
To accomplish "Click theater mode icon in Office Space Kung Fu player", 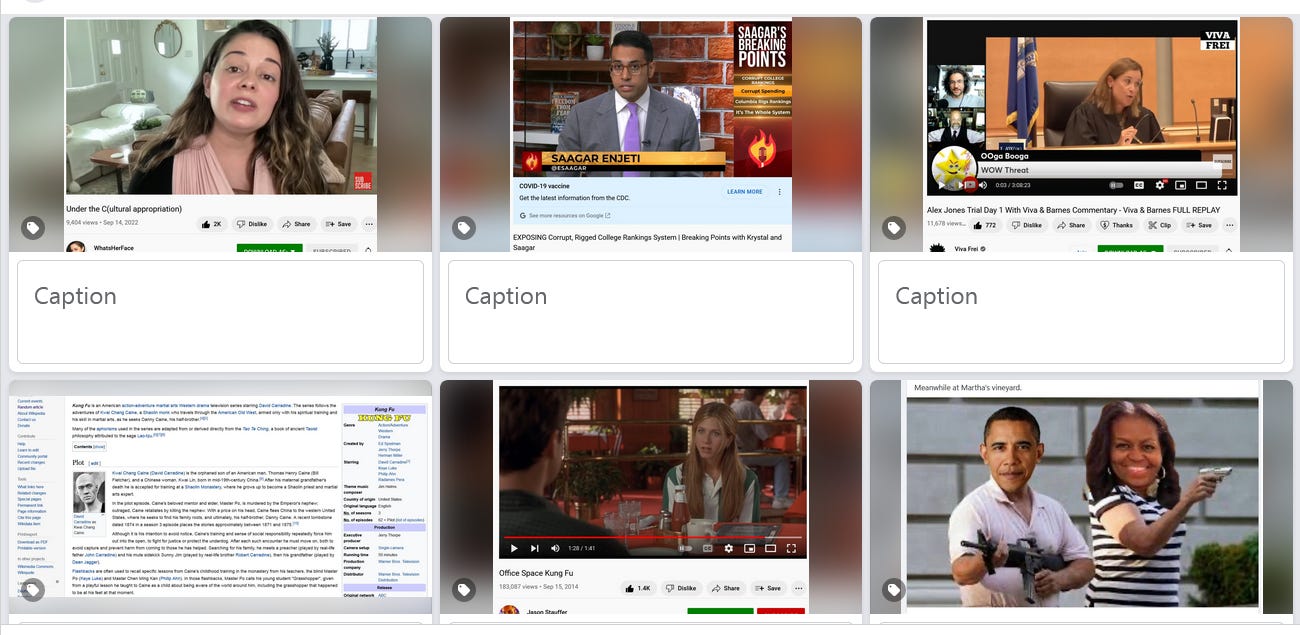I will [x=770, y=548].
